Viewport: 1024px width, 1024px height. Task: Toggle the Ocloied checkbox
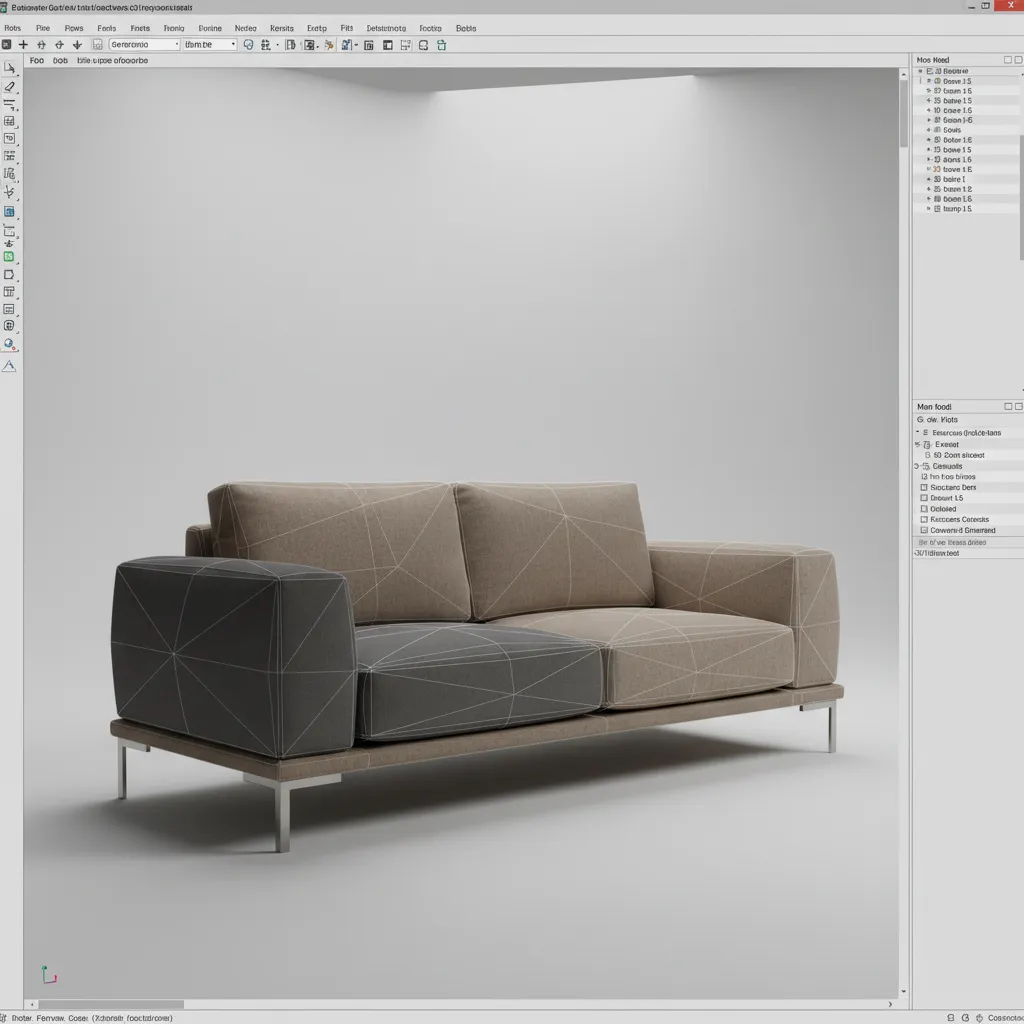pyautogui.click(x=924, y=509)
